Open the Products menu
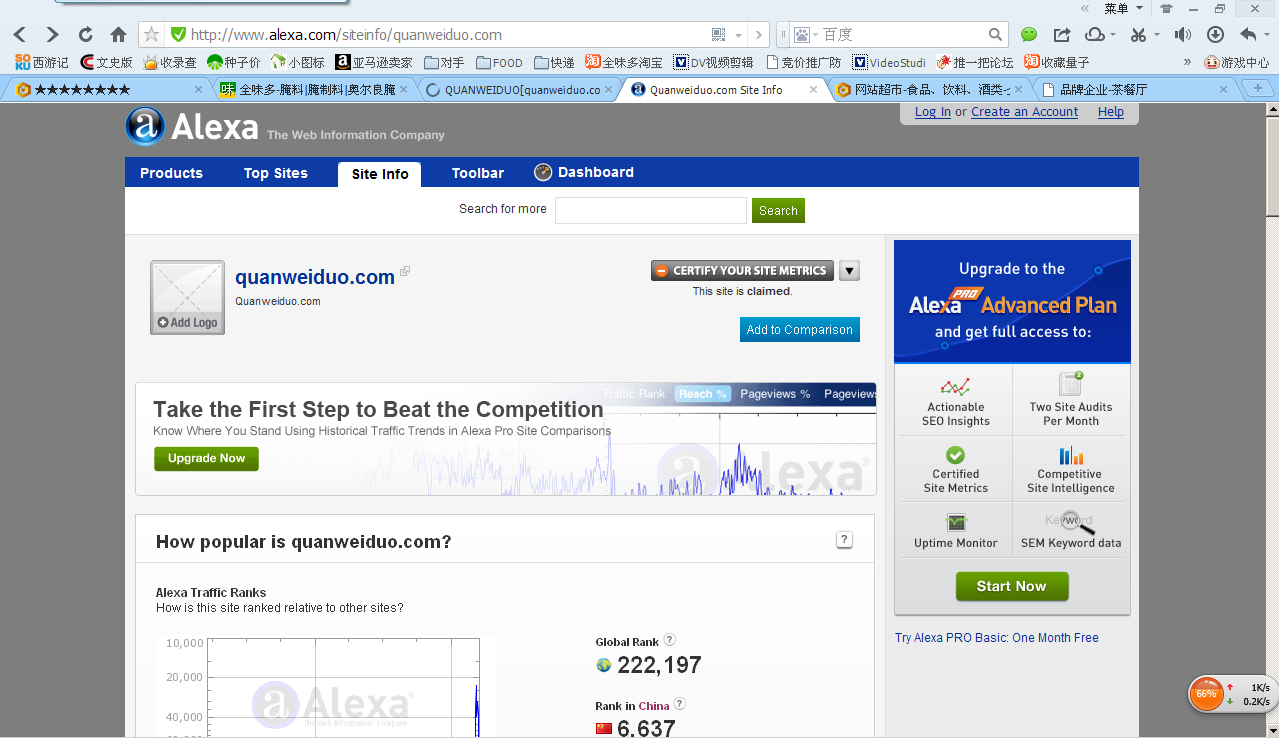Screen dimensions: 1279x738 coord(171,173)
